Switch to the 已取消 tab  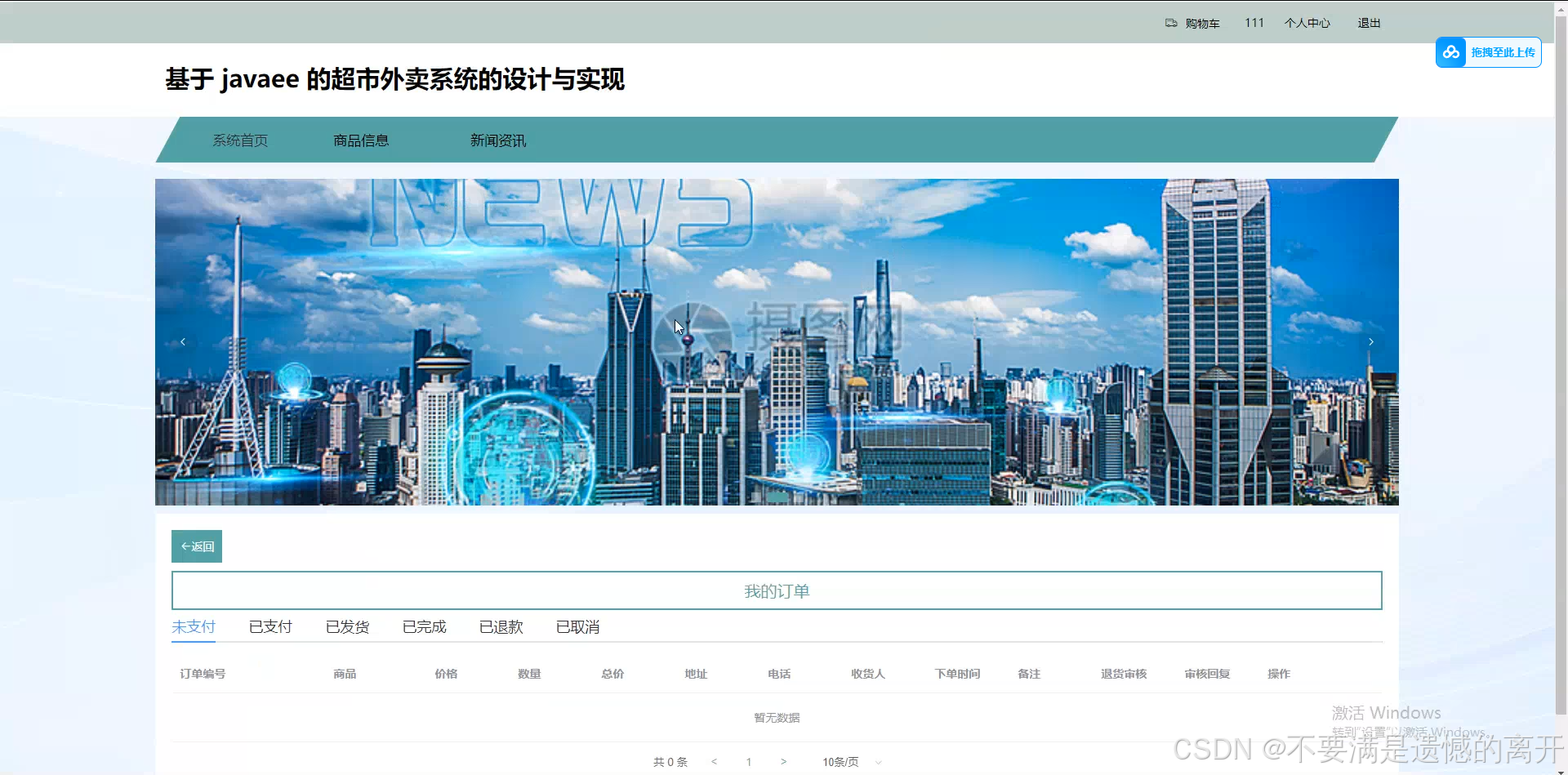coord(577,626)
